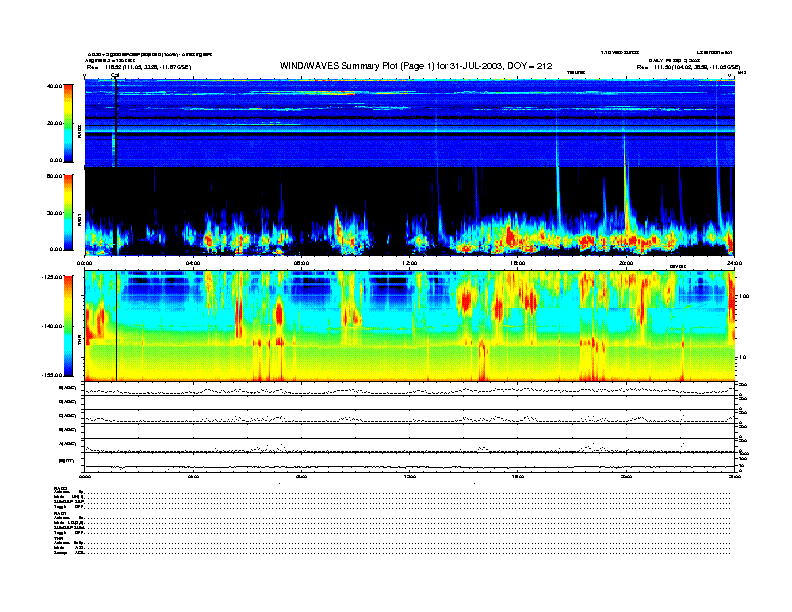This screenshot has height=612, width=792.
Task: Click the RAD1 black-background spectrogram panel
Action: tap(410, 212)
